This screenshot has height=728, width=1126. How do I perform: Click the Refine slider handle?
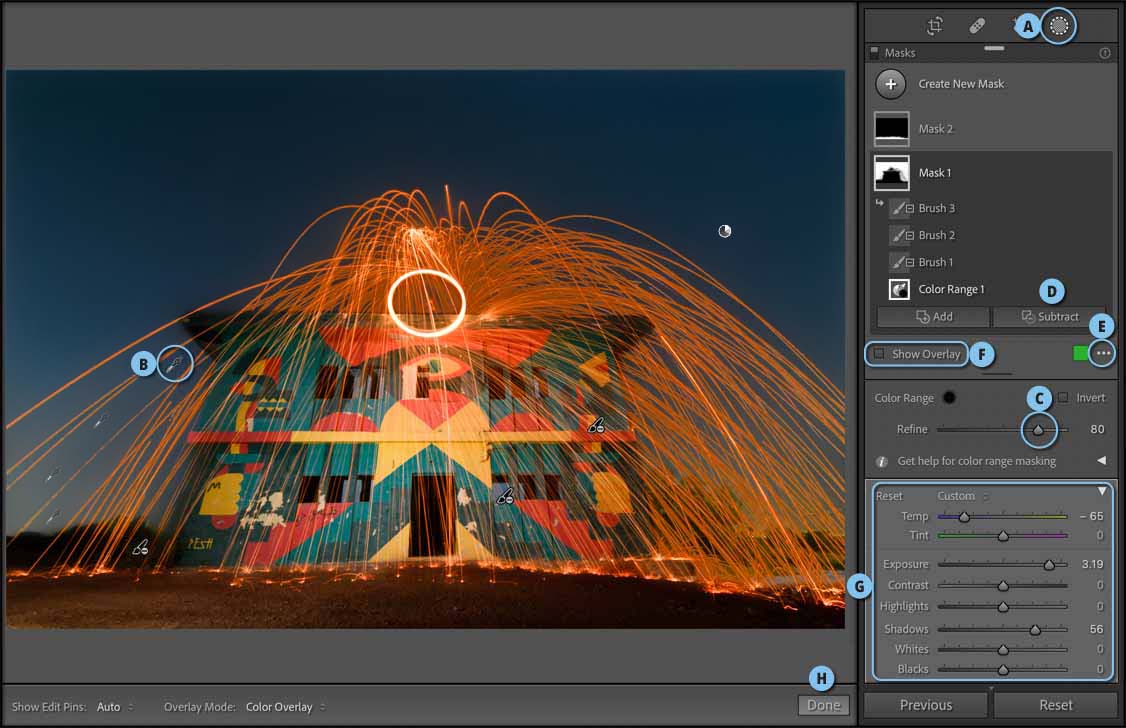1038,430
